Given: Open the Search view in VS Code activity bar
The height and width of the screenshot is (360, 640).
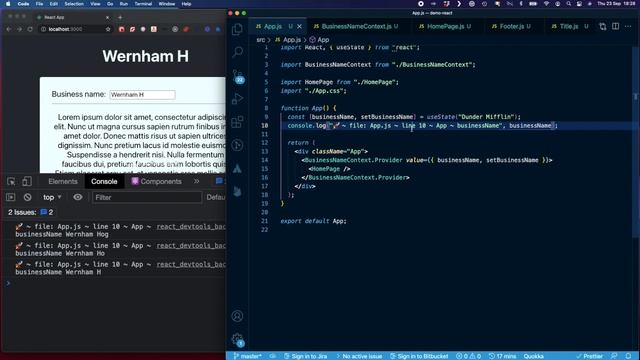Looking at the screenshot, I should [237, 52].
